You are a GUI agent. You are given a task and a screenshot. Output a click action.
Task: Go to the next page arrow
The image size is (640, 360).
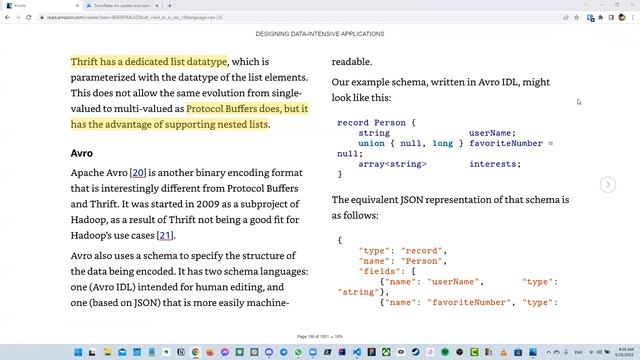[x=608, y=184]
